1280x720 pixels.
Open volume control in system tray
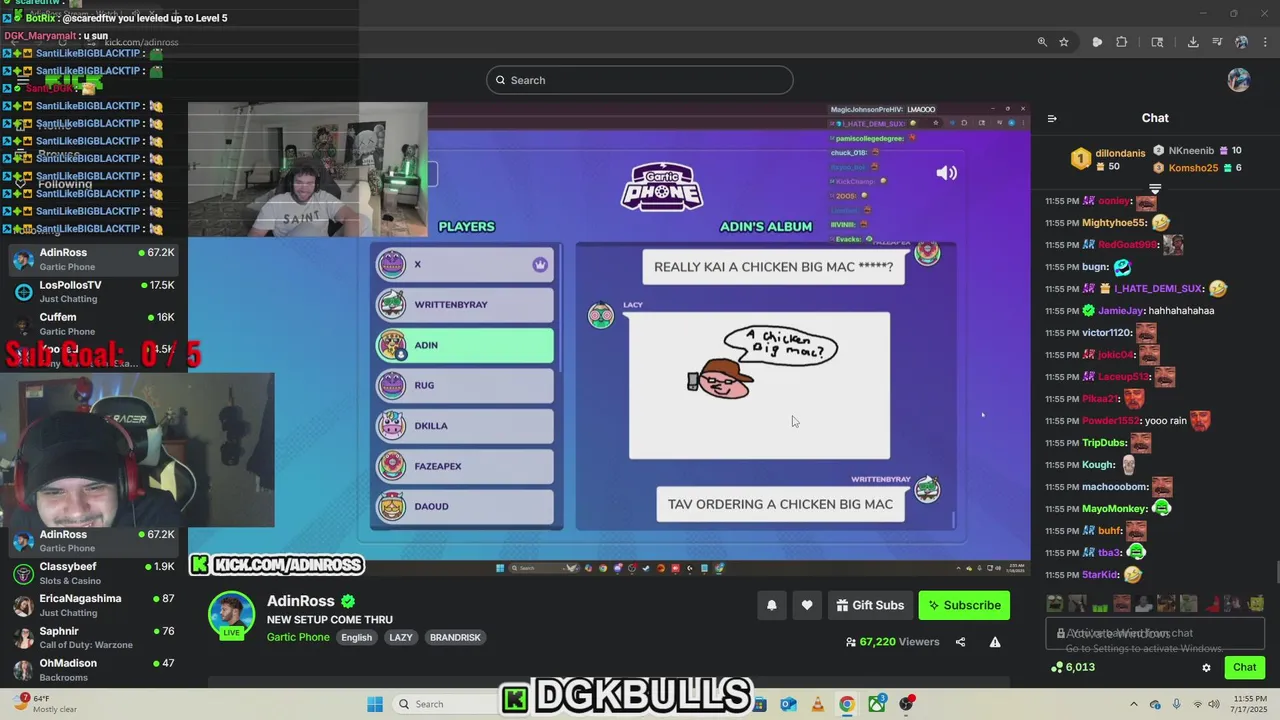[x=1215, y=704]
